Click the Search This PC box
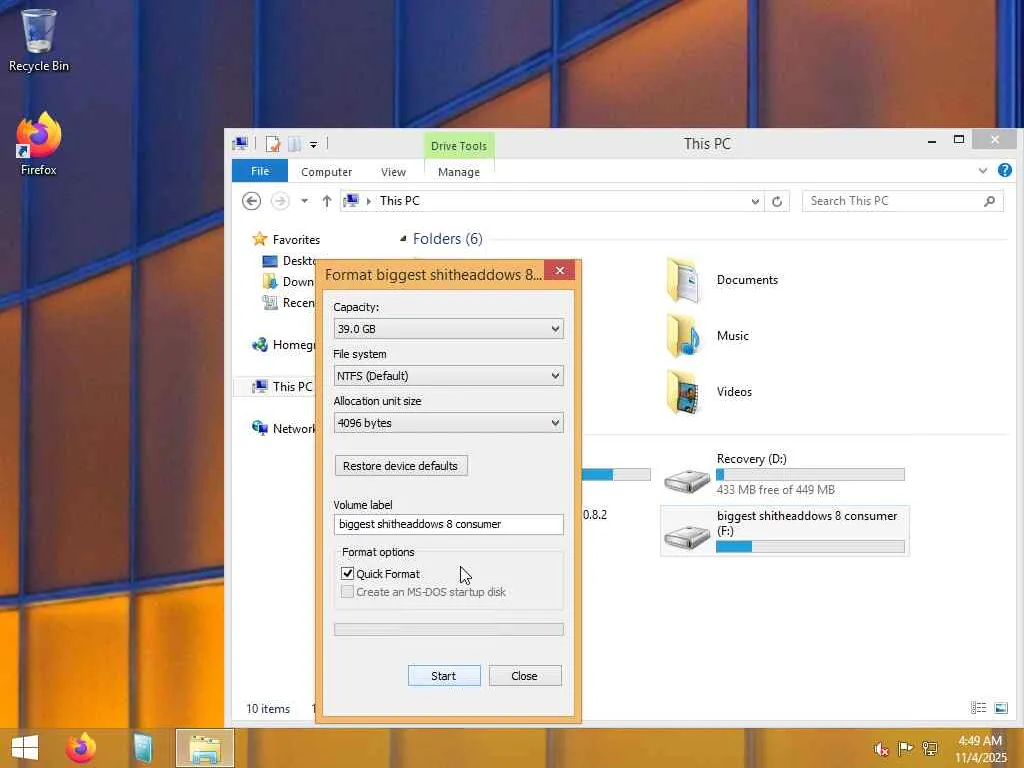1024x768 pixels. pyautogui.click(x=903, y=201)
